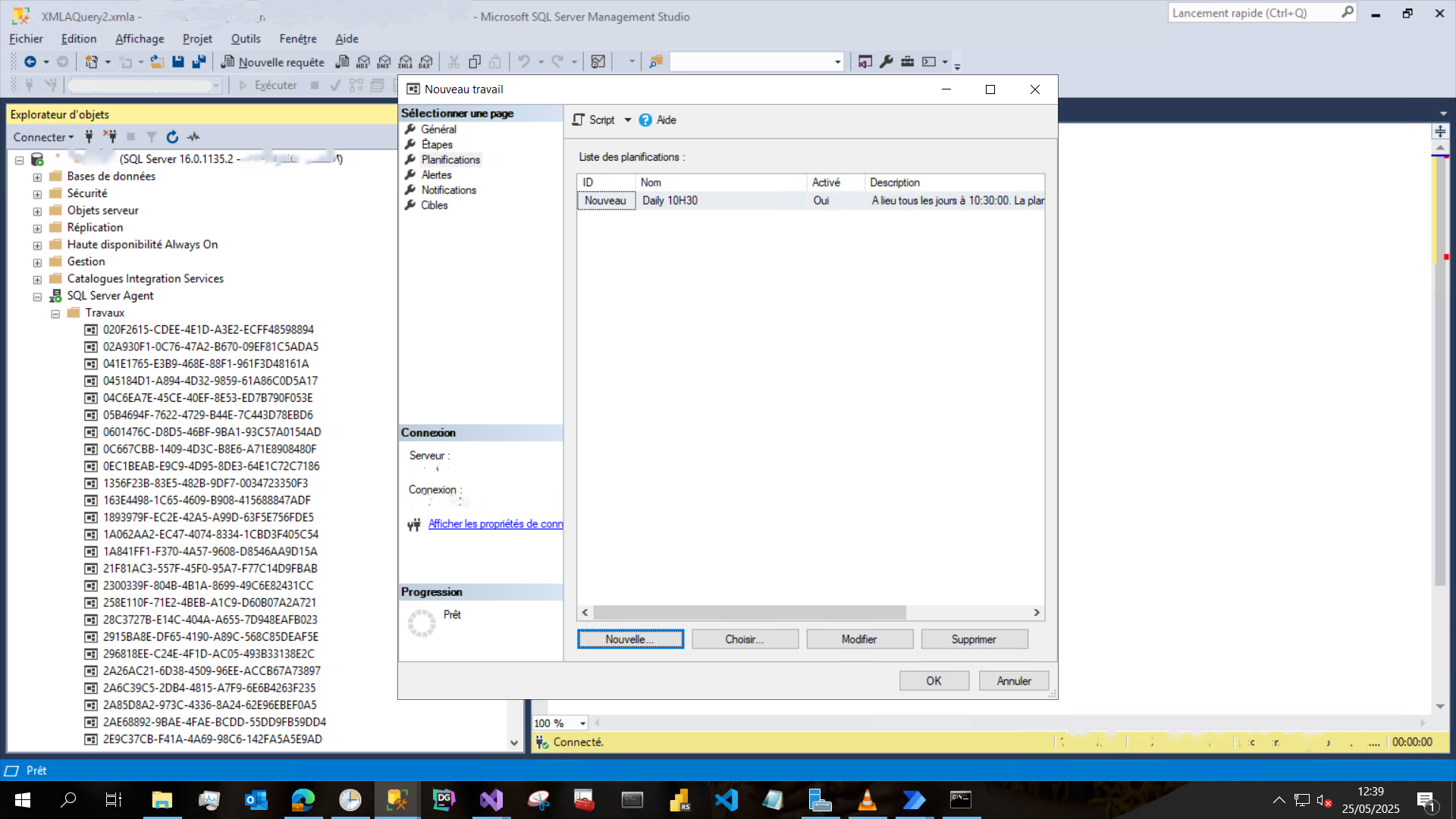The image size is (1456, 819).
Task: Select the Général page
Action: (438, 130)
